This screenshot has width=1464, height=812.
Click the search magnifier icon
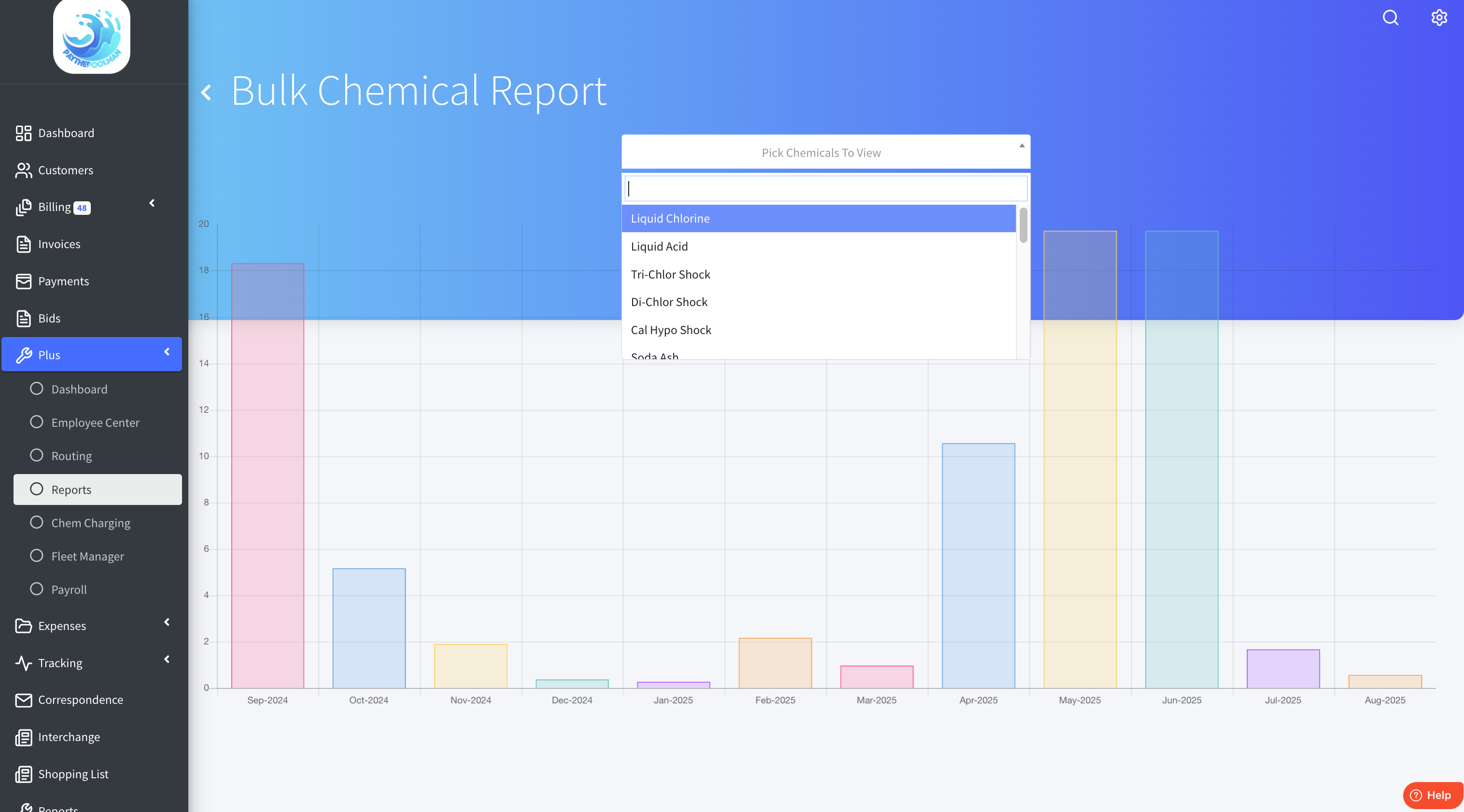coord(1390,17)
